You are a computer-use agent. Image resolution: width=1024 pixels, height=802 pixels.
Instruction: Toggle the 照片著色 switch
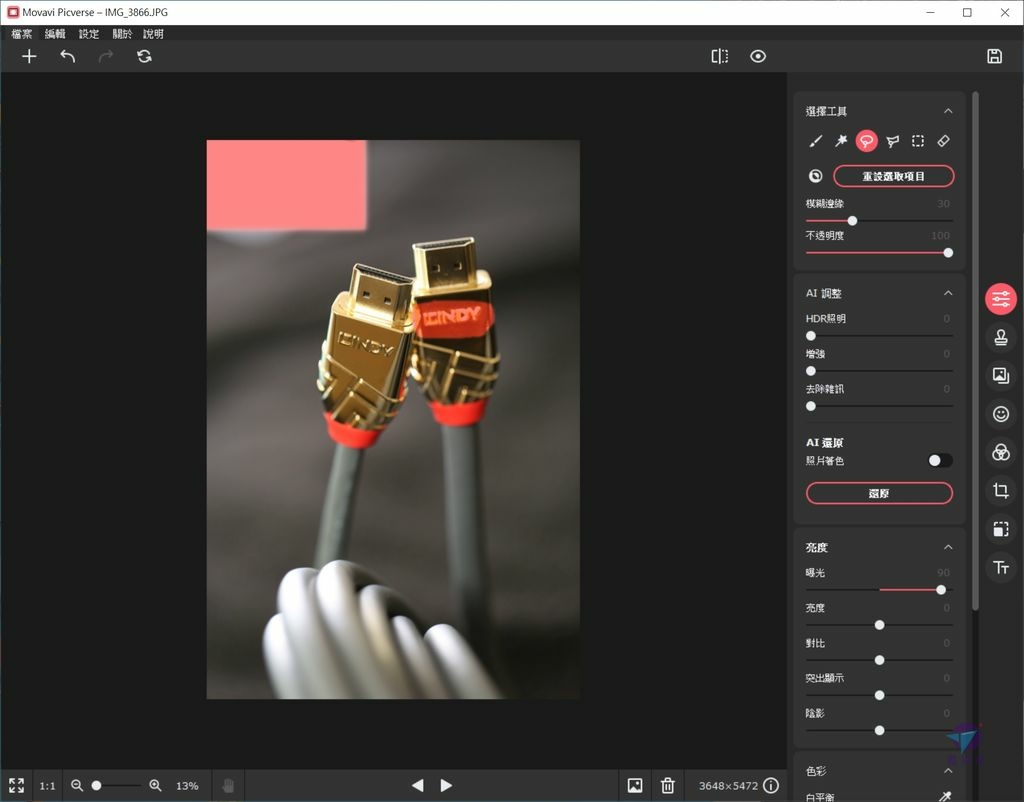pos(940,460)
